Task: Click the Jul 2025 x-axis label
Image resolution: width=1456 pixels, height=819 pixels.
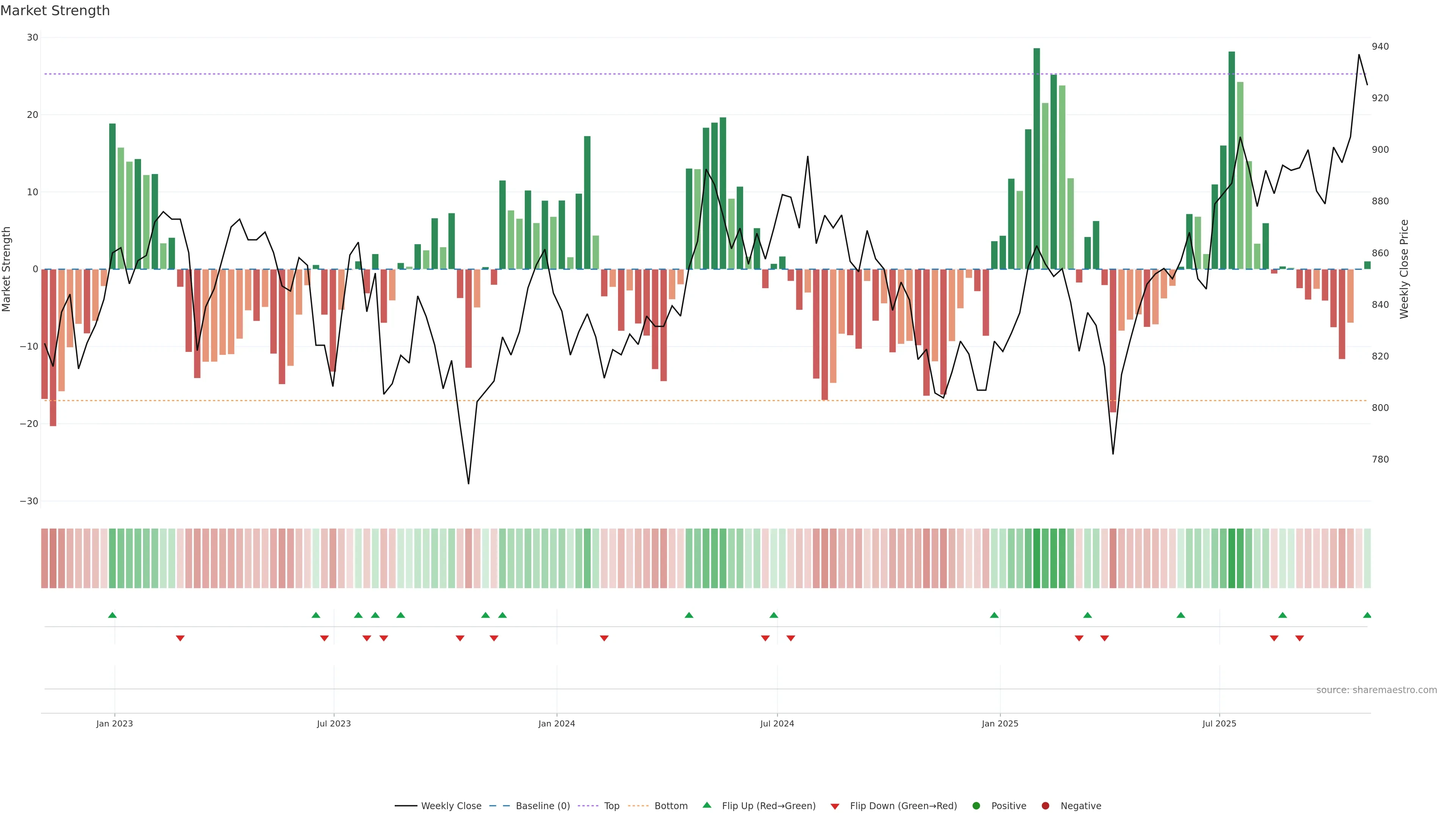Action: (1219, 723)
